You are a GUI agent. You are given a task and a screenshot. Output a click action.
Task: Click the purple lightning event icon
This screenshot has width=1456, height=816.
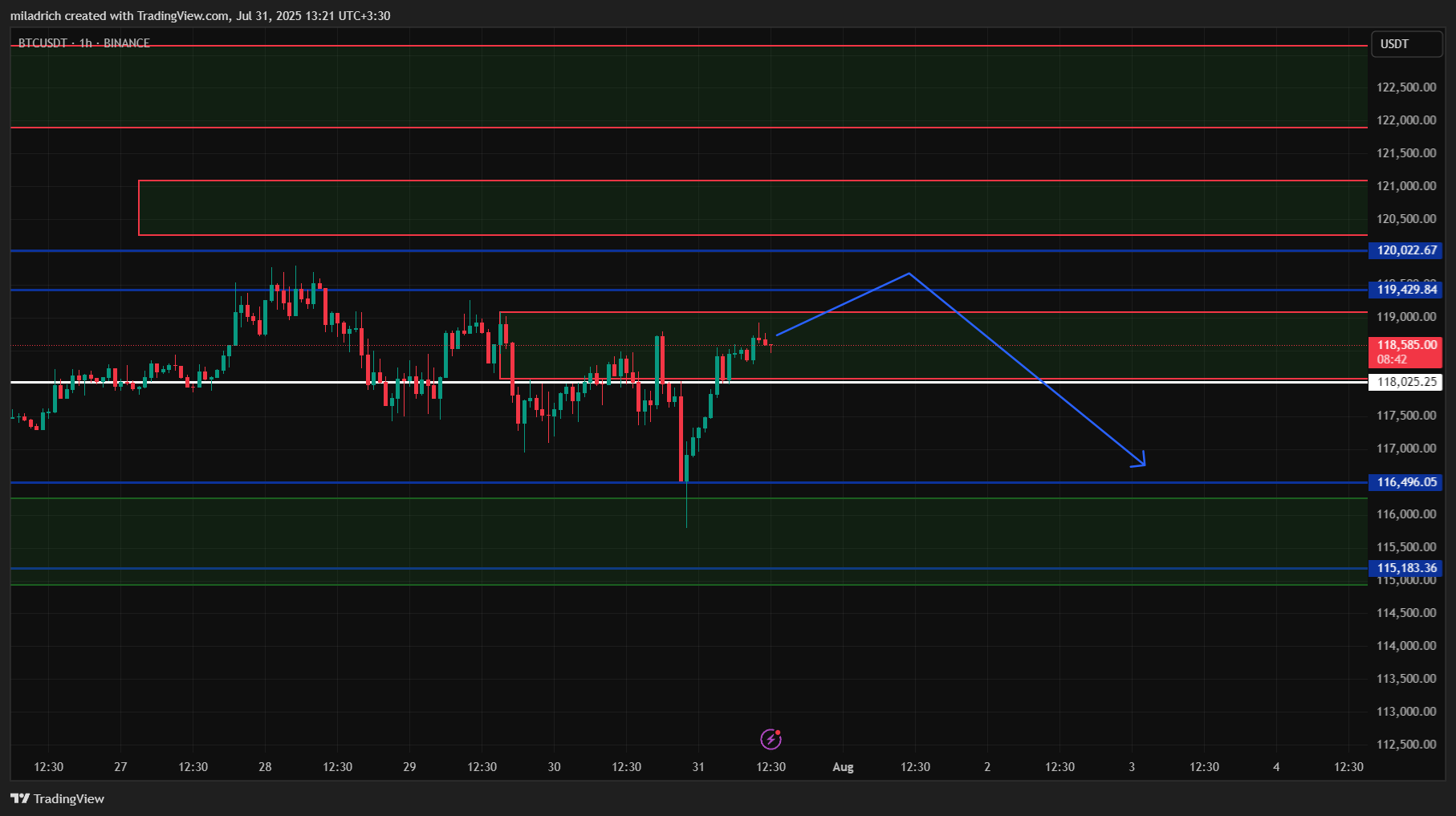(x=771, y=738)
